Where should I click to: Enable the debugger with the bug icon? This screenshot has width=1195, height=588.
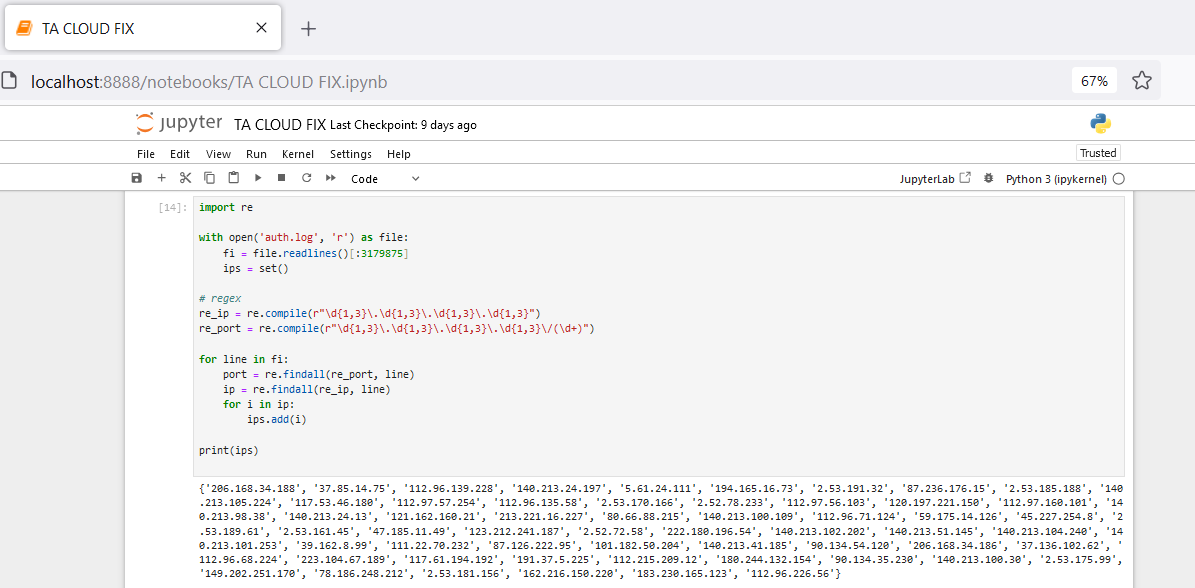click(988, 178)
